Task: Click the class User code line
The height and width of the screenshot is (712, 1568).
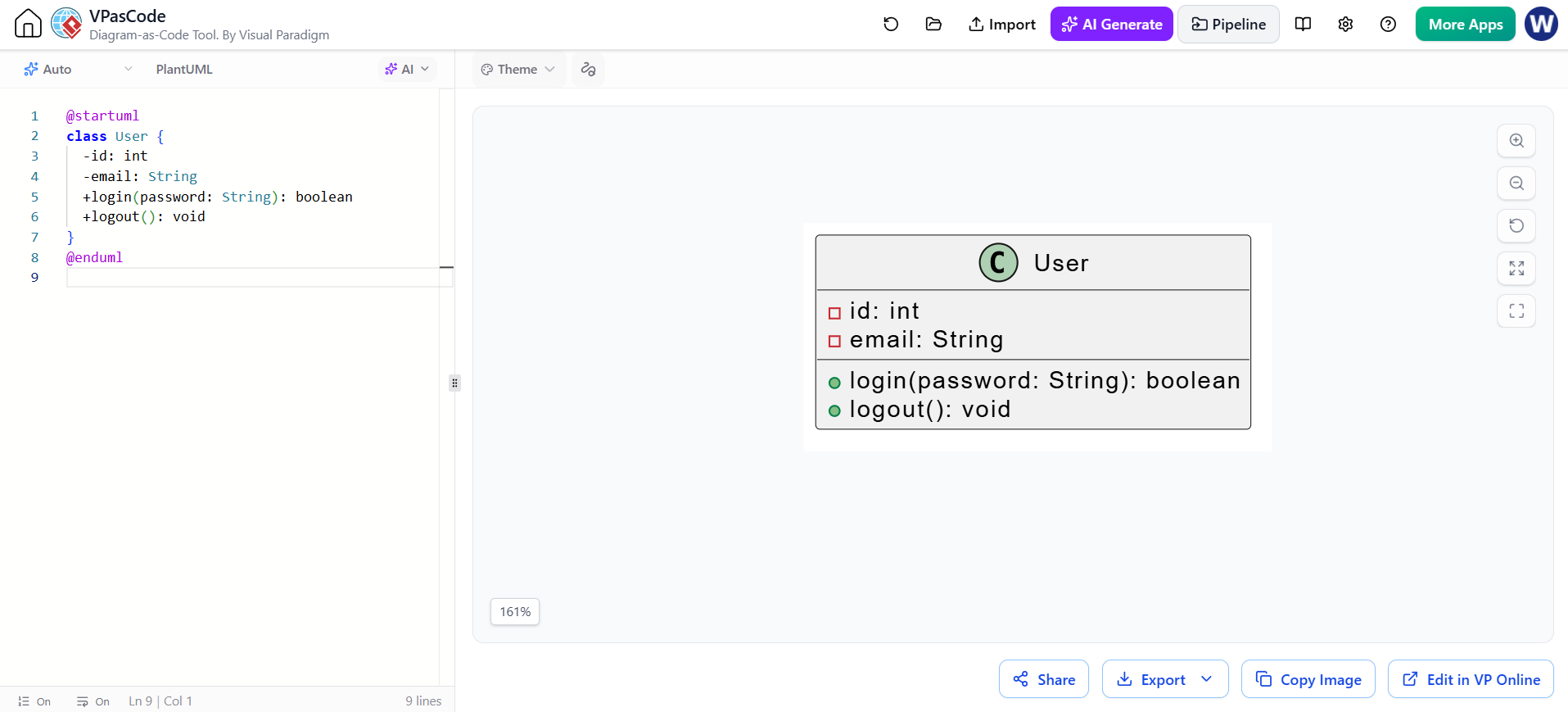Action: click(x=115, y=136)
